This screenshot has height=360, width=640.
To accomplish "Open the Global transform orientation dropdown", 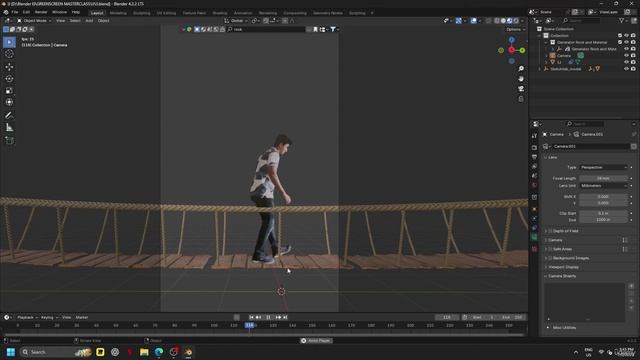I will tap(236, 20).
